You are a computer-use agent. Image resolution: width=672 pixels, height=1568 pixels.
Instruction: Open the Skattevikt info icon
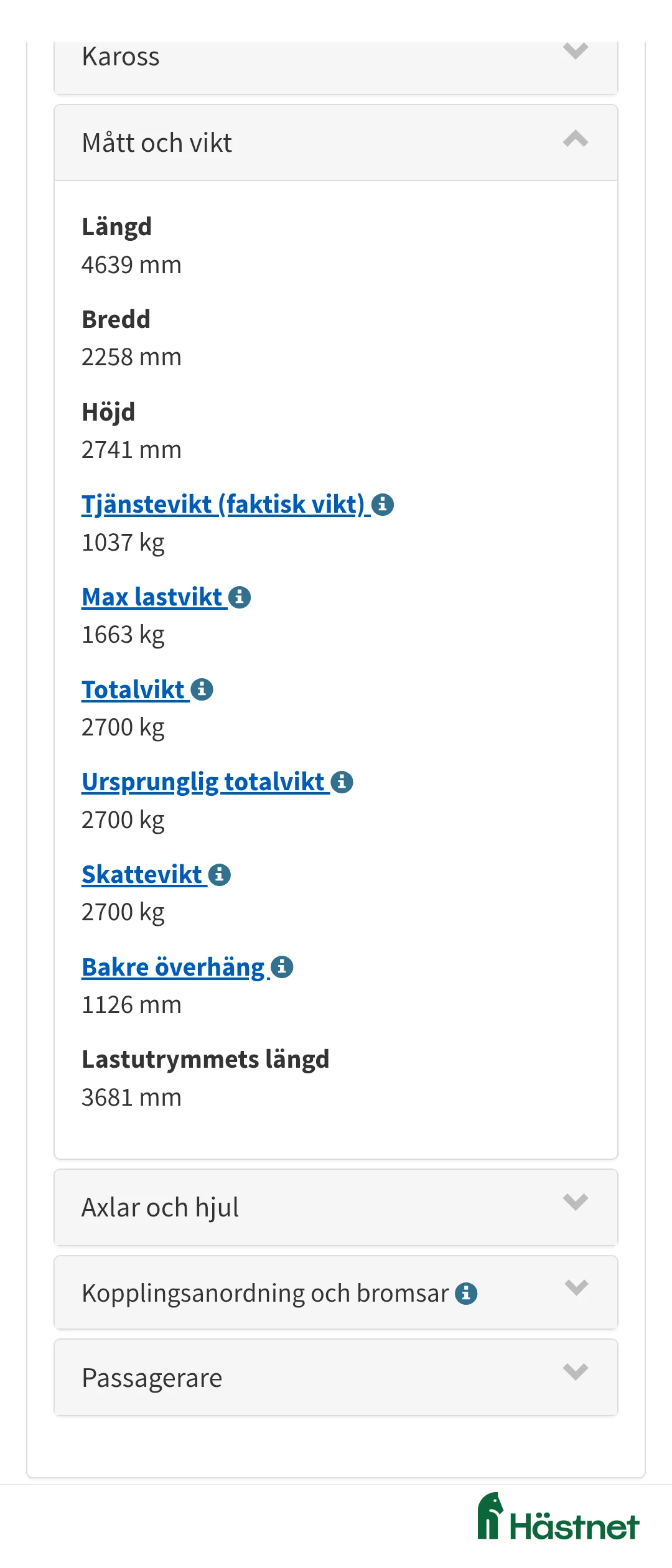[x=219, y=874]
